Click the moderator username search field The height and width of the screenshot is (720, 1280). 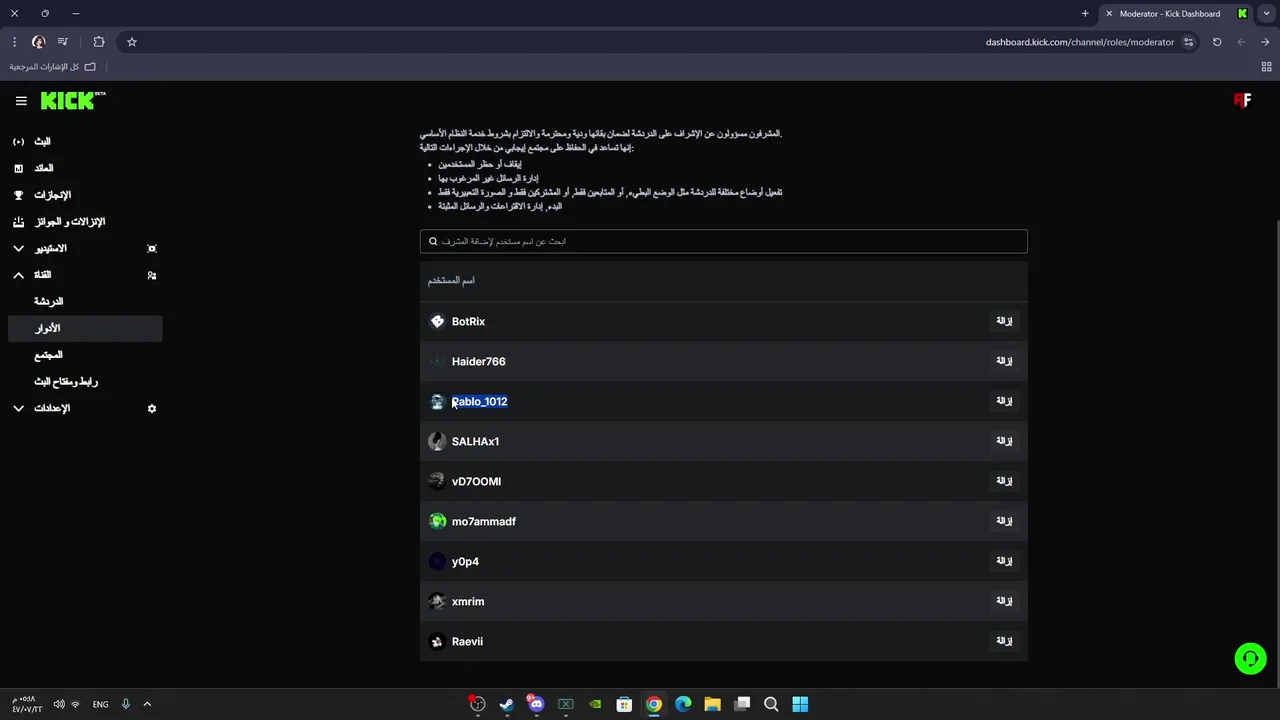click(x=723, y=241)
